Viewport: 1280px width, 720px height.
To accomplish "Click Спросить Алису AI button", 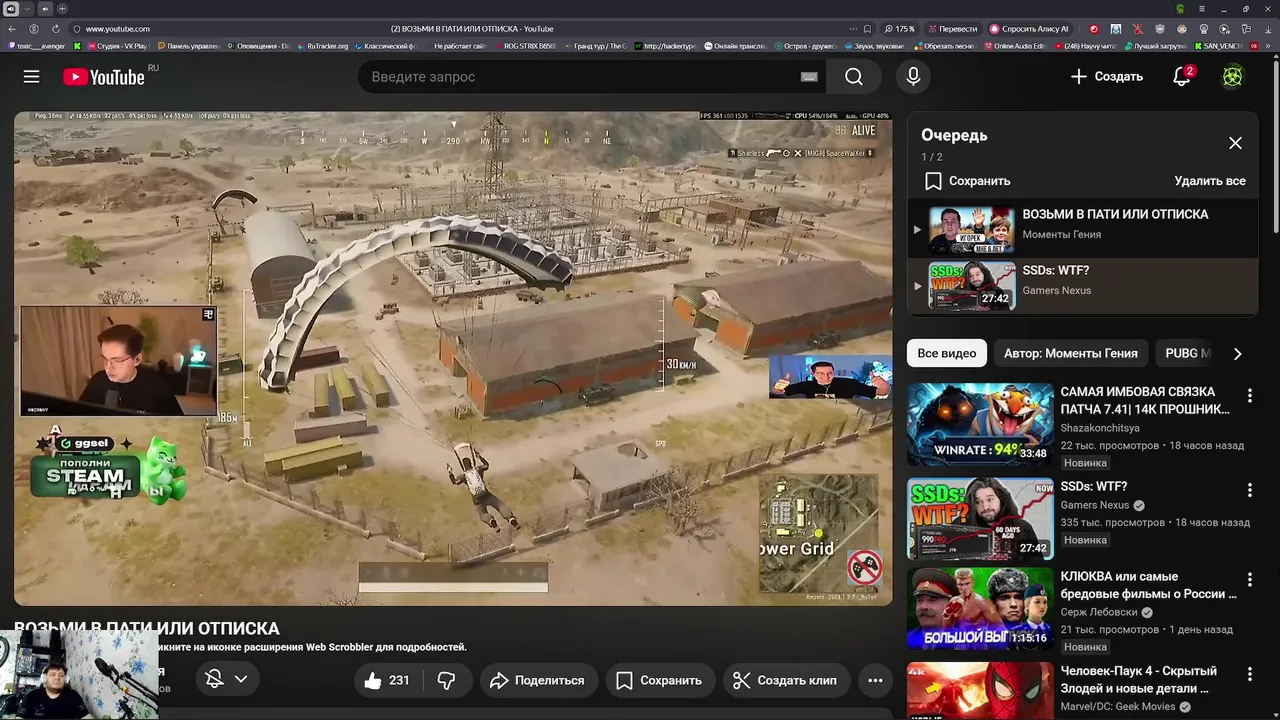I will (1029, 29).
